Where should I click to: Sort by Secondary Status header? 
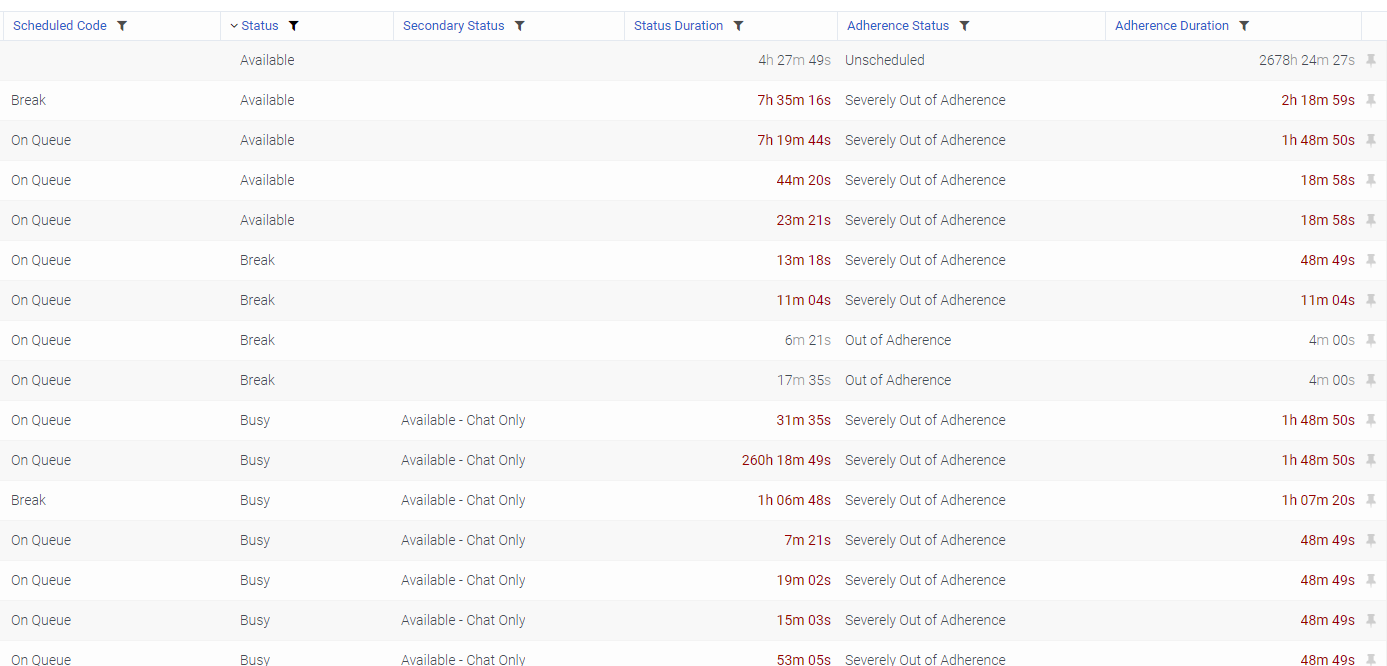point(453,26)
